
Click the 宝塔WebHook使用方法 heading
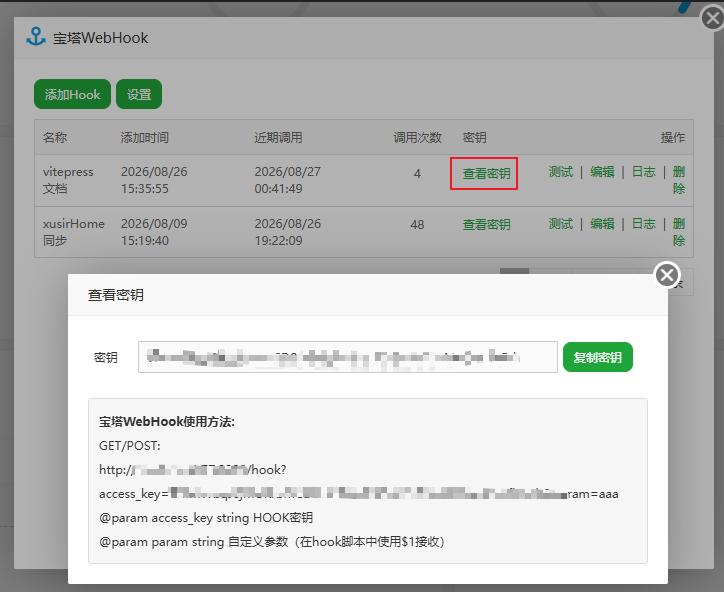point(167,422)
